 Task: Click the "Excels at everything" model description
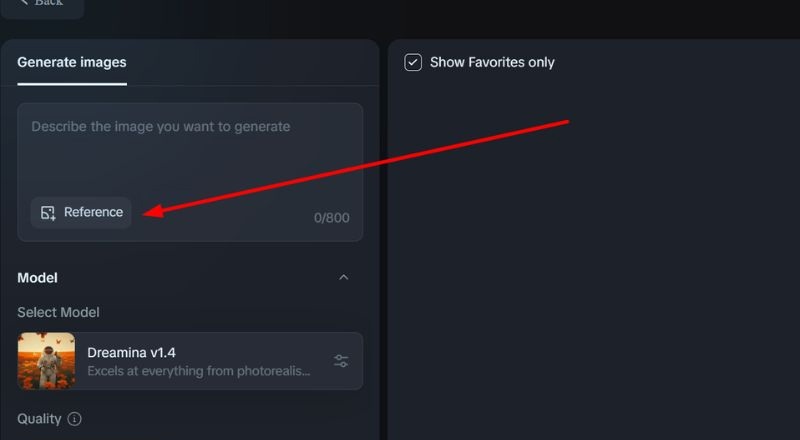point(199,371)
